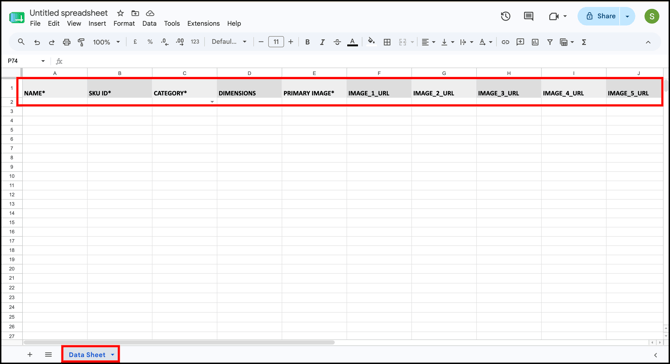
Task: Insert a link
Action: tap(505, 42)
